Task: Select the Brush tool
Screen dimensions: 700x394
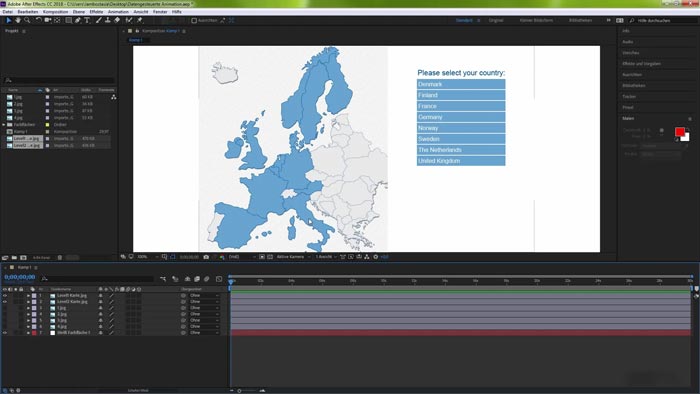Action: point(99,20)
